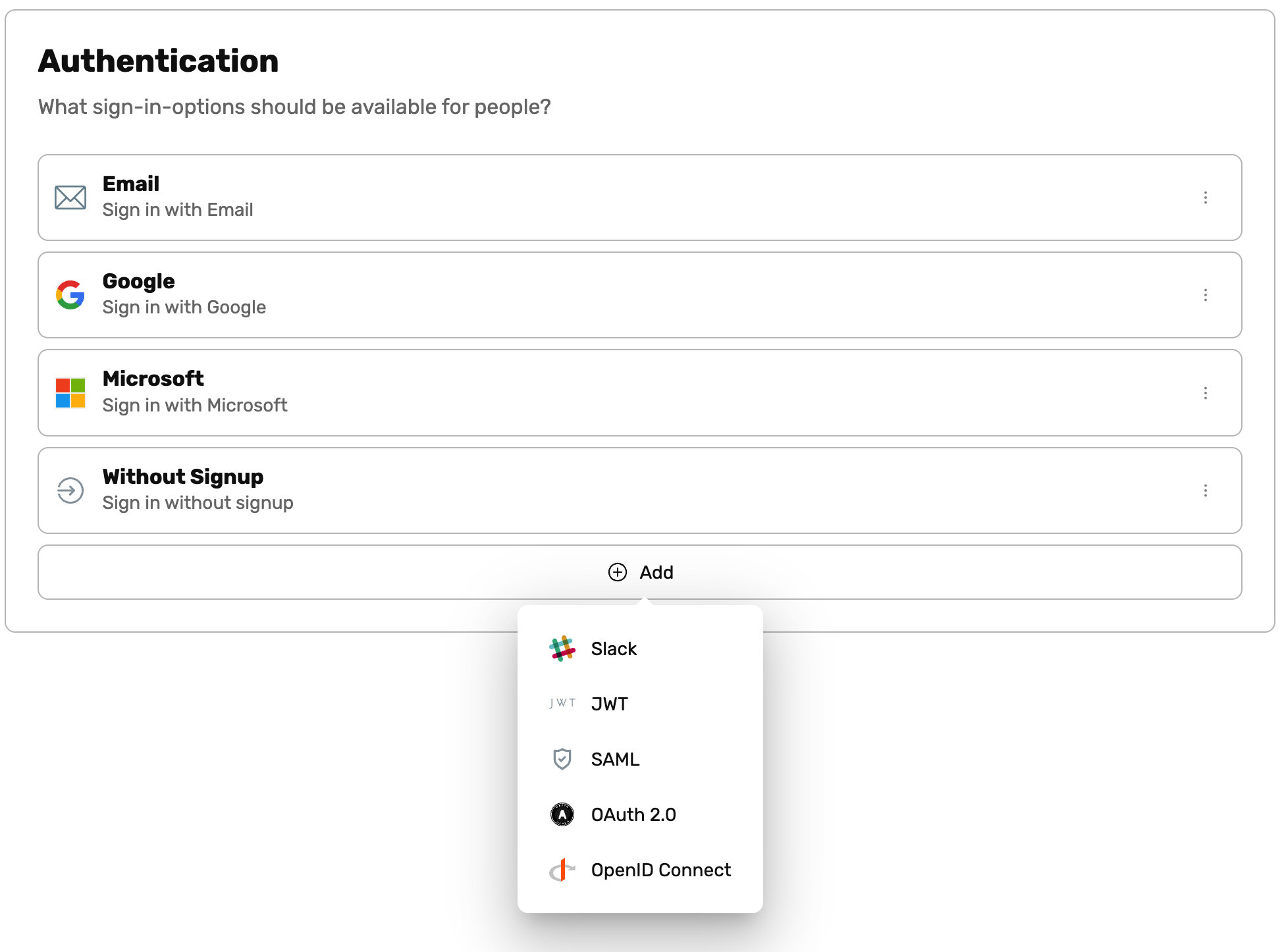Screen dimensions: 1284x952
Task: Click the Microsoft logo icon
Action: pyautogui.click(x=70, y=392)
